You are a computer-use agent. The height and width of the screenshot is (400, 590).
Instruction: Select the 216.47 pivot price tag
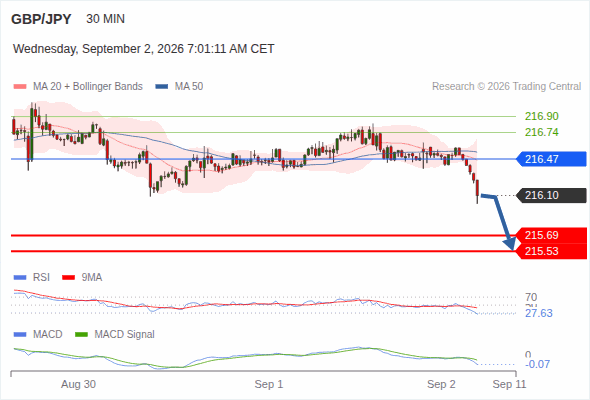click(551, 159)
